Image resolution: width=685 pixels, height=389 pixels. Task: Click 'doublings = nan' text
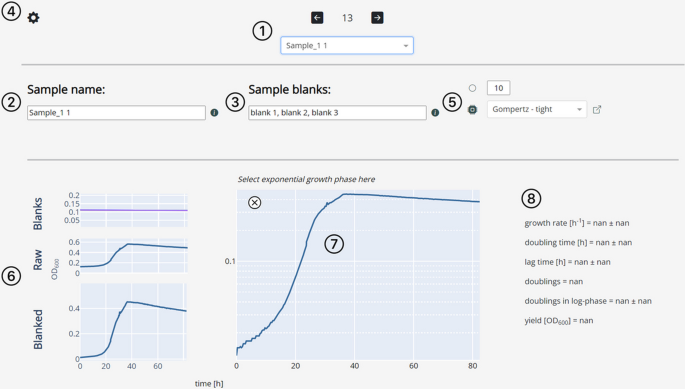[554, 281]
